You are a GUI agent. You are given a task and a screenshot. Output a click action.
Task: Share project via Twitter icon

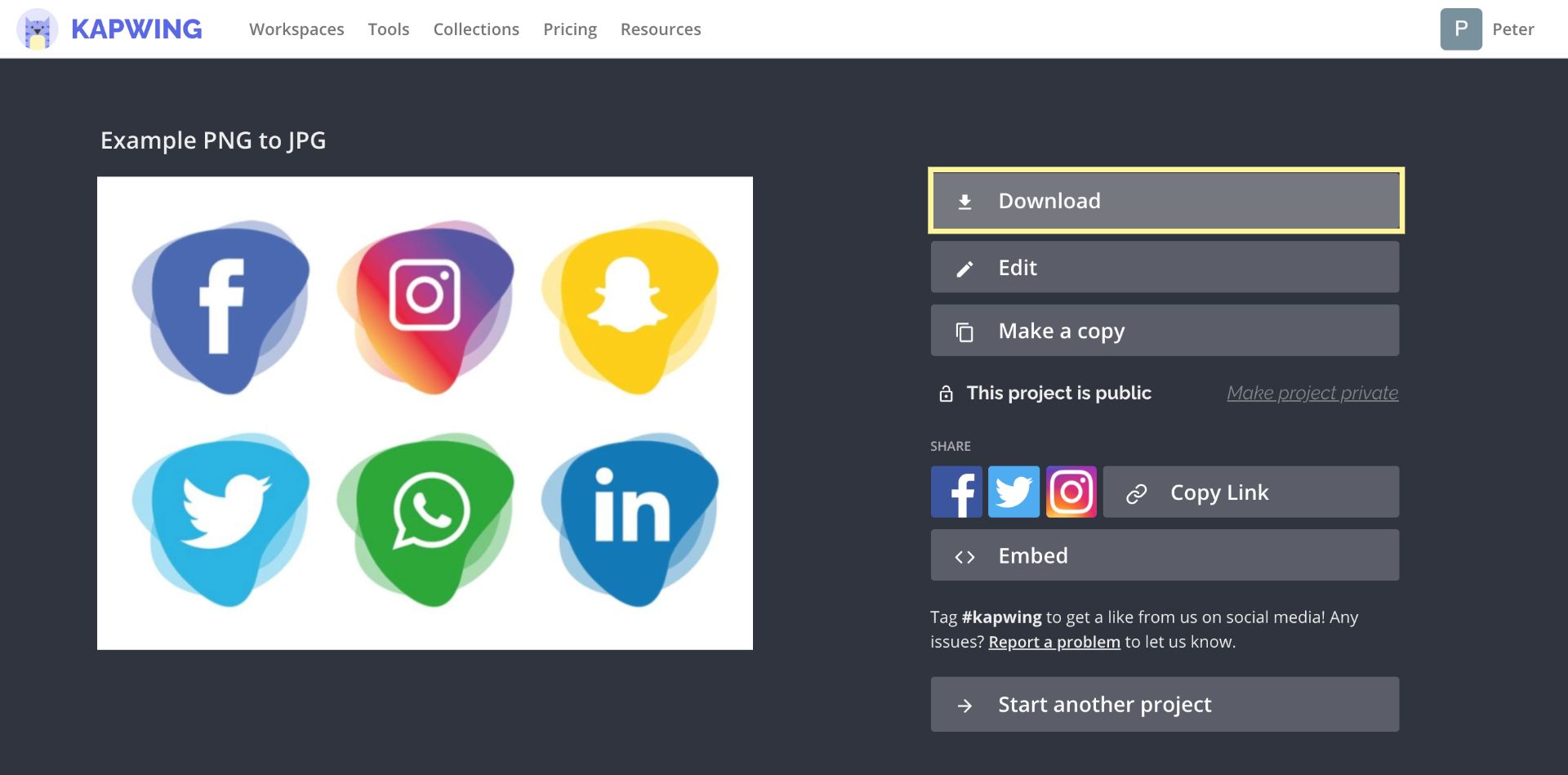pyautogui.click(x=1013, y=492)
